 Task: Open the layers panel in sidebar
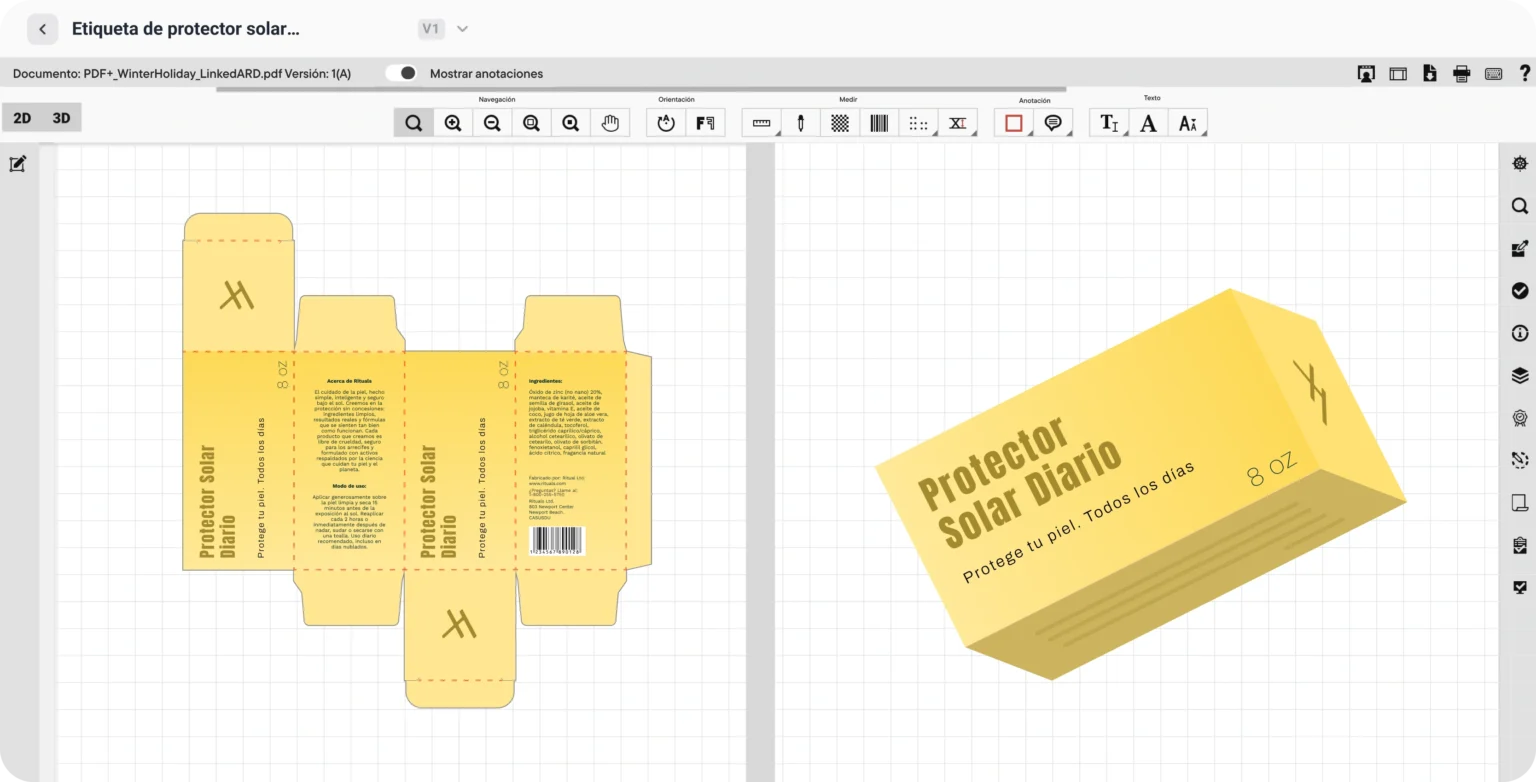[x=1519, y=376]
